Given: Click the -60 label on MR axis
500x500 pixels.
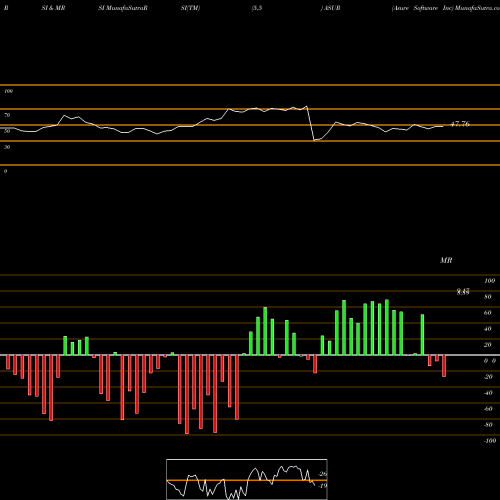Looking at the screenshot, I should 488,409.
